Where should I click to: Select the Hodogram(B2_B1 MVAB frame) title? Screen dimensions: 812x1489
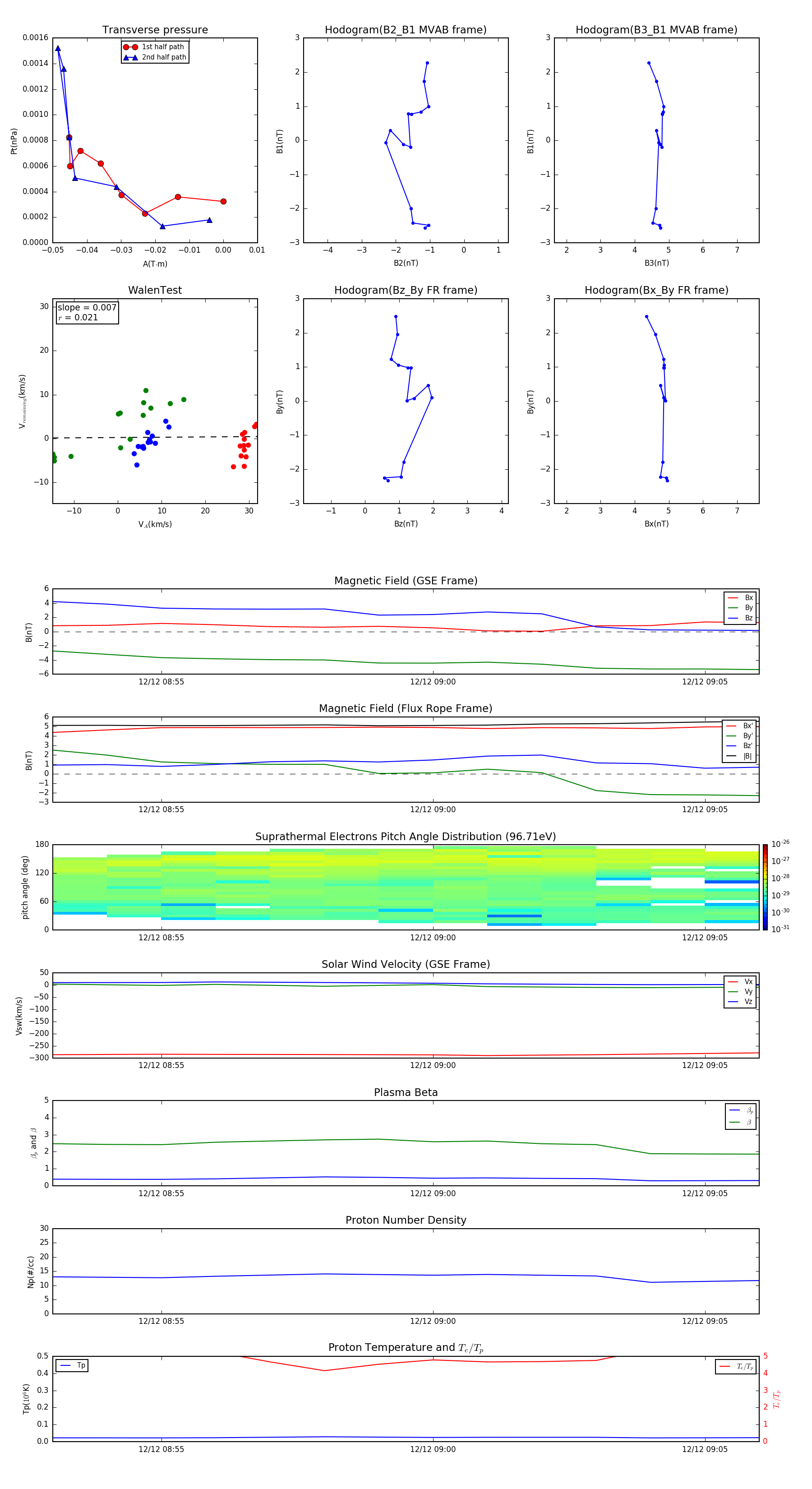406,29
